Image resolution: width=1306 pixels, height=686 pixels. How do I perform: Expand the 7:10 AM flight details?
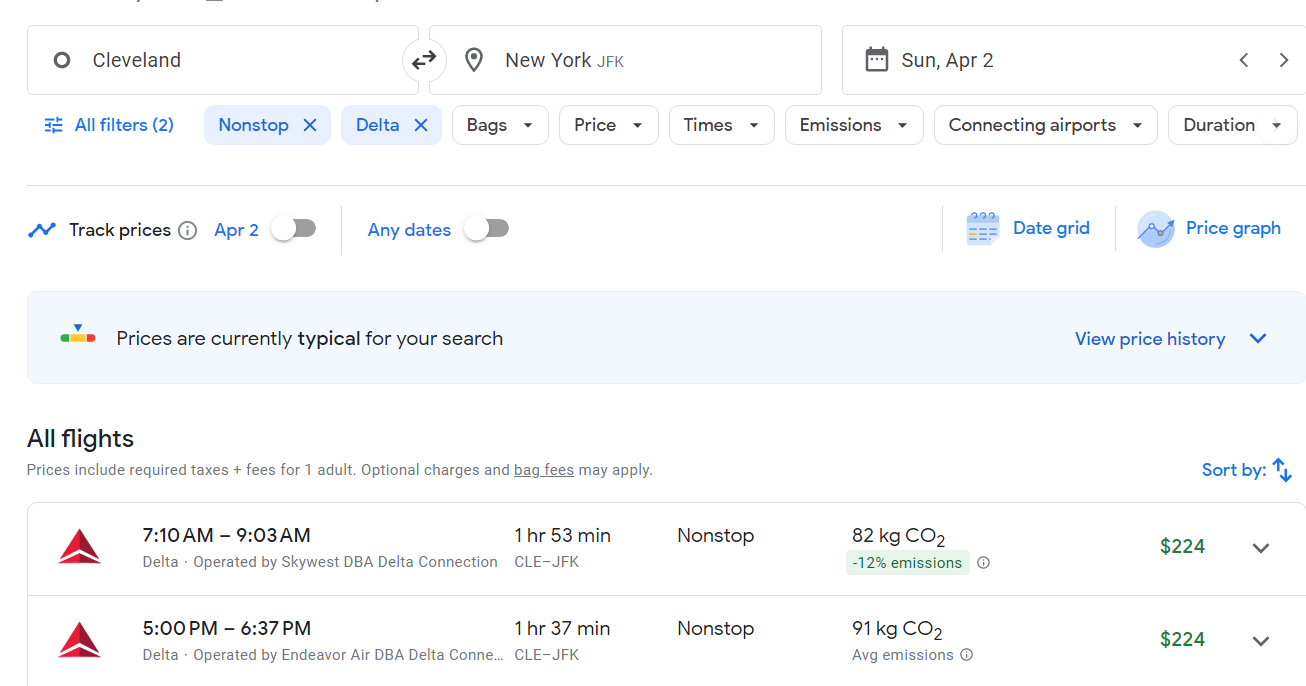(1261, 548)
